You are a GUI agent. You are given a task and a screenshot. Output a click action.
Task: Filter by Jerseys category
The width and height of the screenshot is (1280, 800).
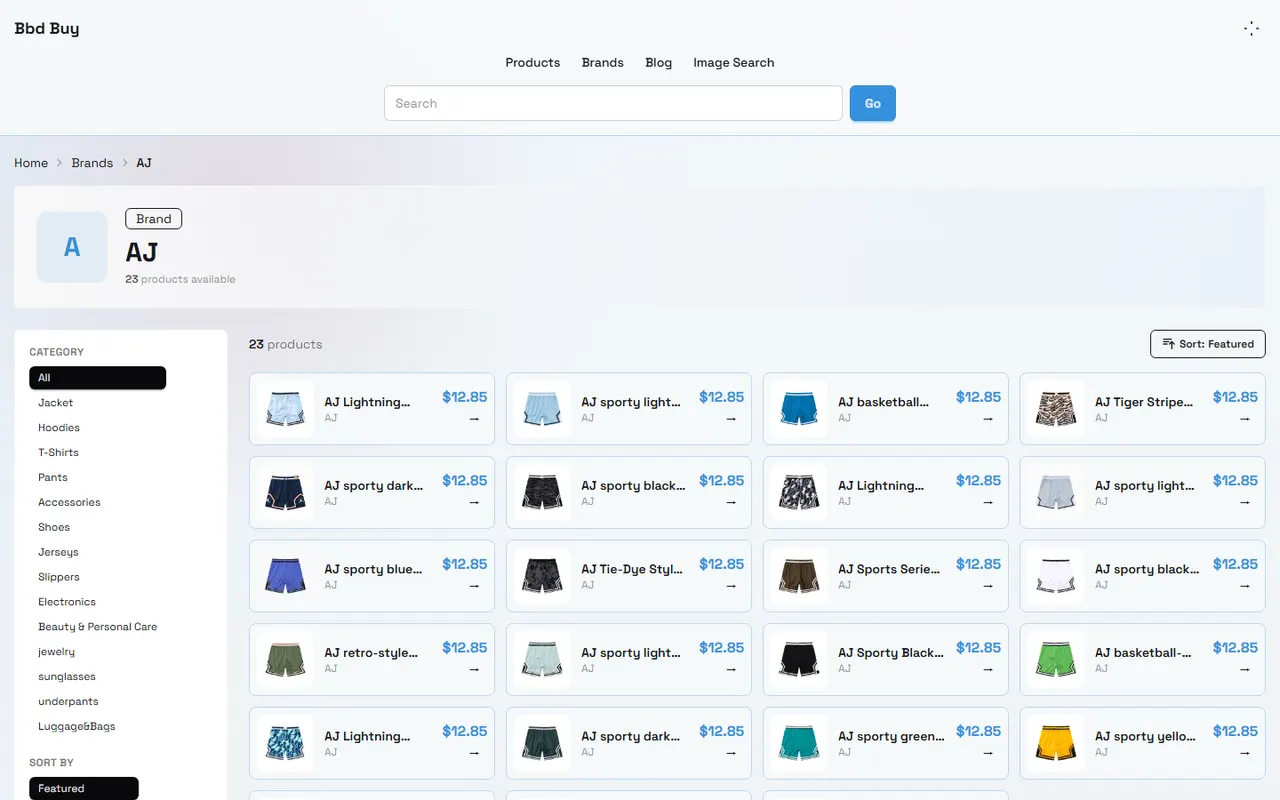click(58, 552)
